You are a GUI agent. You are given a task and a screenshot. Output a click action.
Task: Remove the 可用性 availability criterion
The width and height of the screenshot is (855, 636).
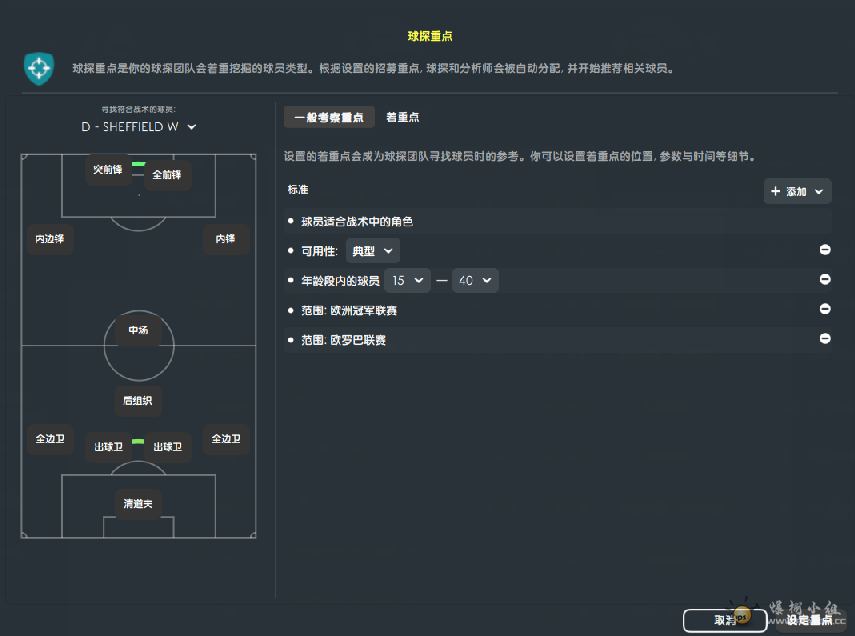pyautogui.click(x=825, y=250)
